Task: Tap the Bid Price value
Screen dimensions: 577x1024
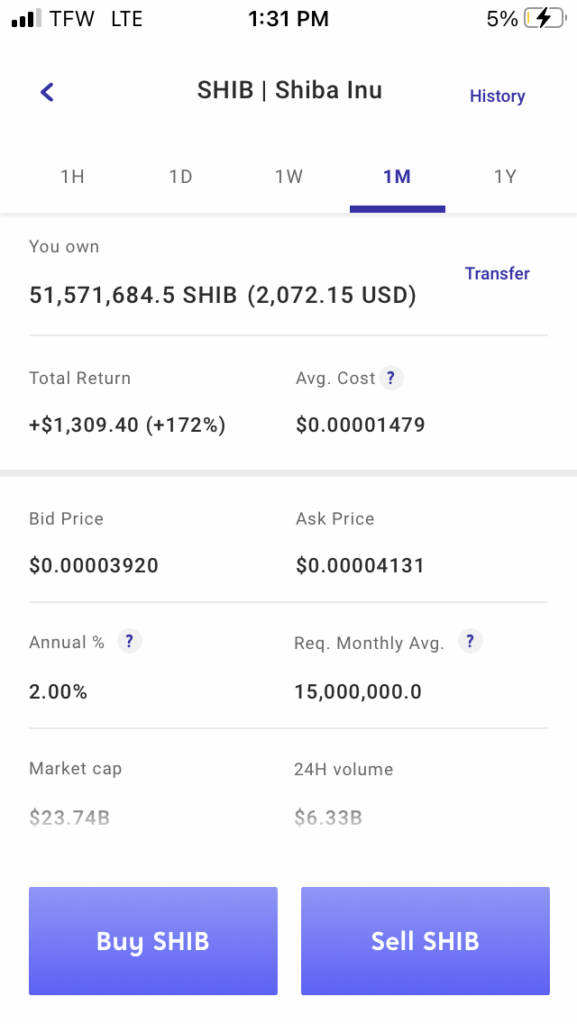Action: pyautogui.click(x=94, y=566)
